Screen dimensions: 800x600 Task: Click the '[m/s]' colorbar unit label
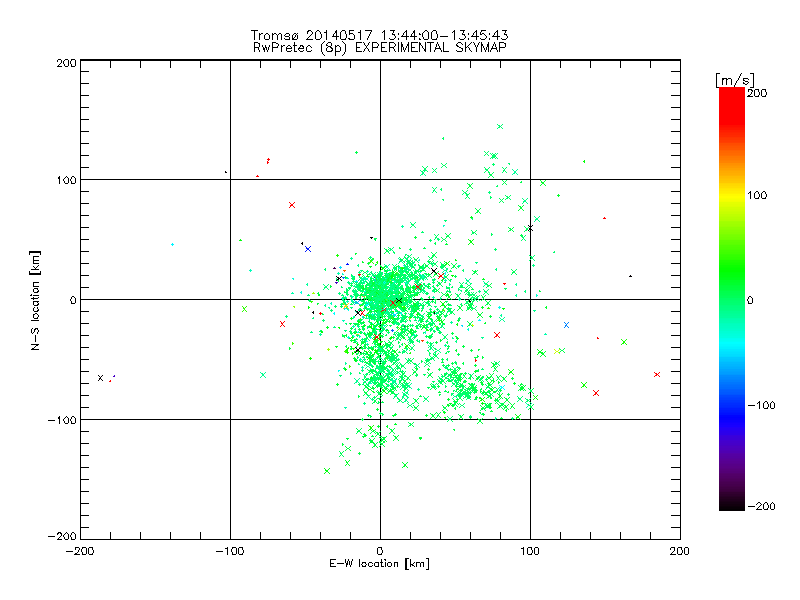[735, 80]
